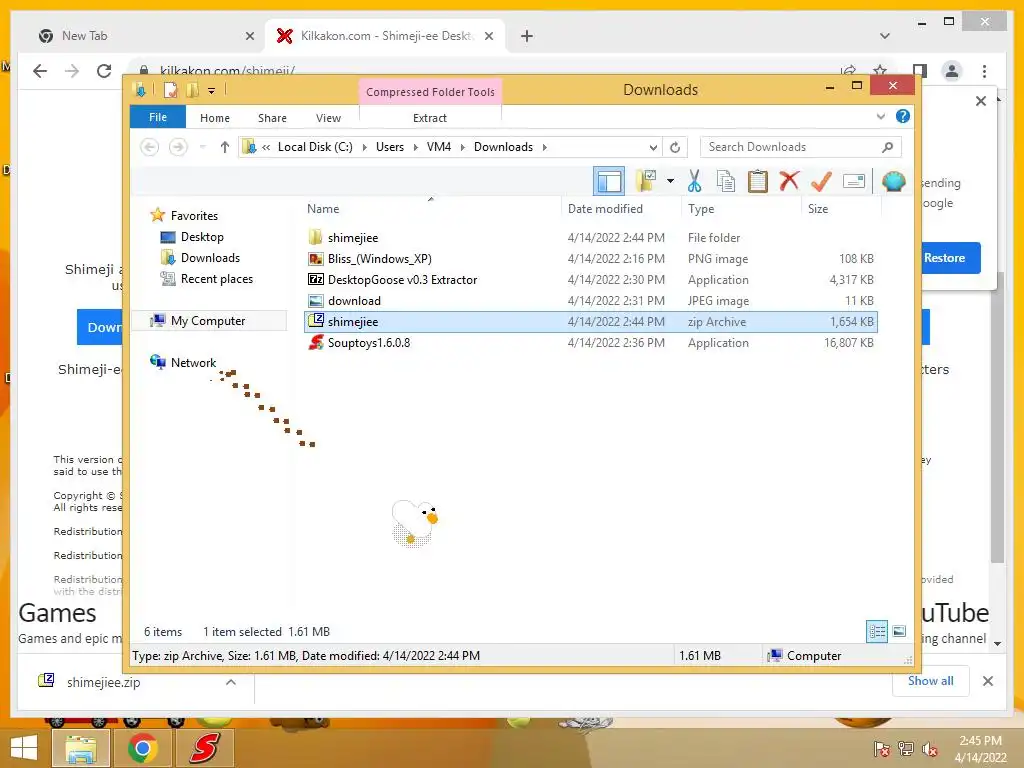Open the Souptoys app from the taskbar

[x=204, y=748]
